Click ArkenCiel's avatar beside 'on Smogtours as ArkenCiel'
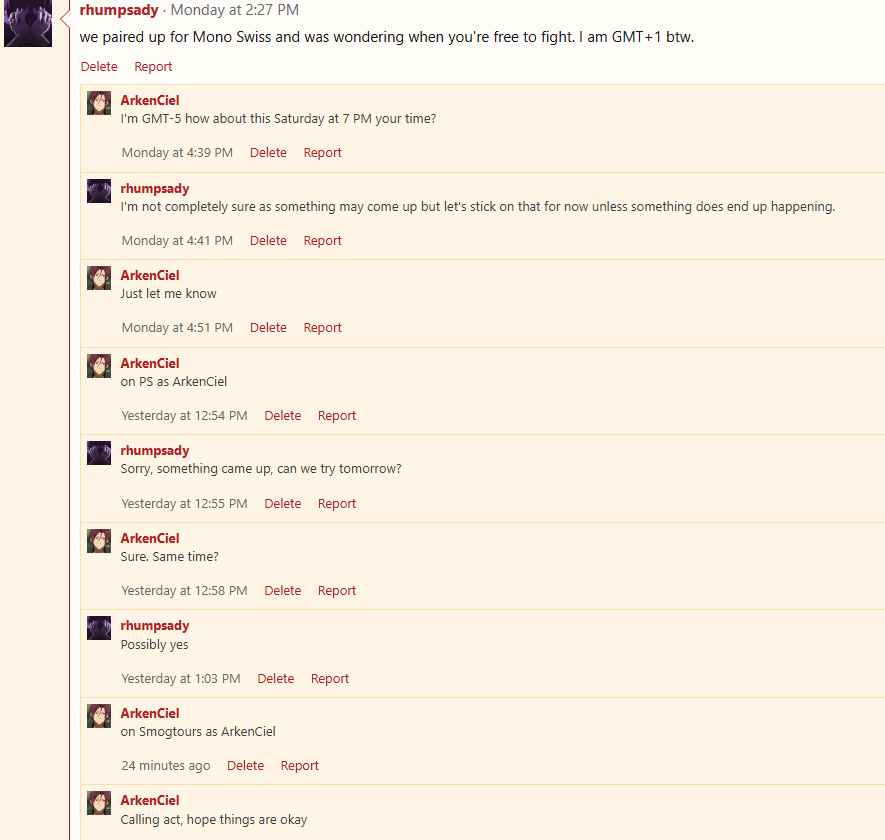 coord(99,716)
